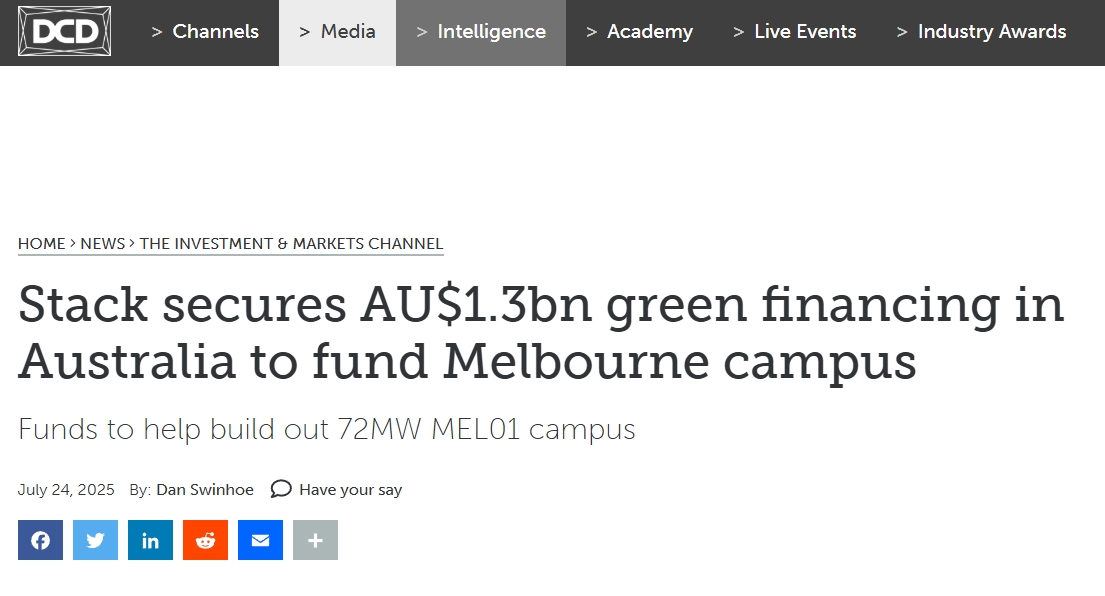Open the Industry Awards menu

coord(981,32)
